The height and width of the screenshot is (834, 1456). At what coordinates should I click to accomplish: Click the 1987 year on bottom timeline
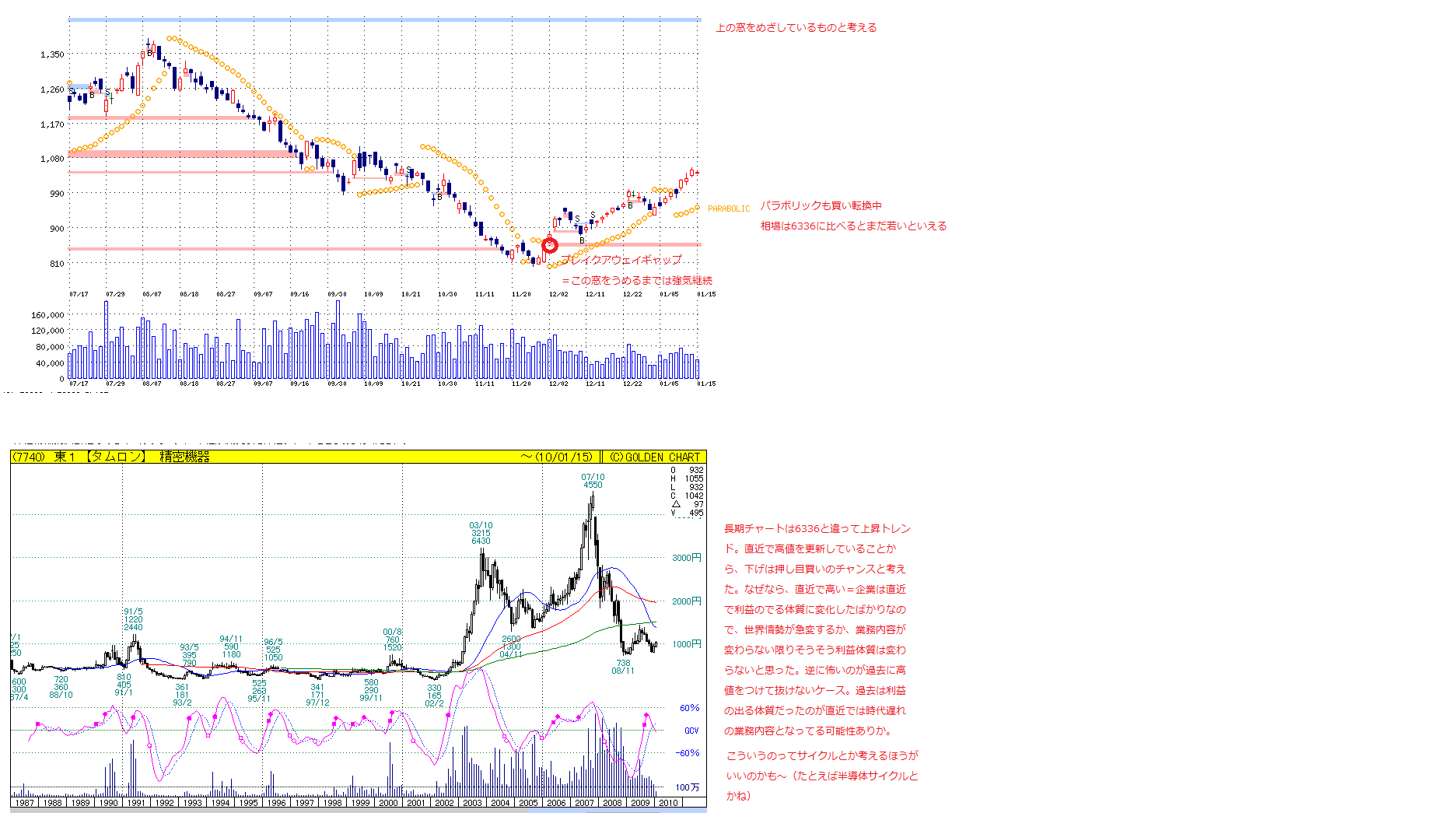coord(25,803)
